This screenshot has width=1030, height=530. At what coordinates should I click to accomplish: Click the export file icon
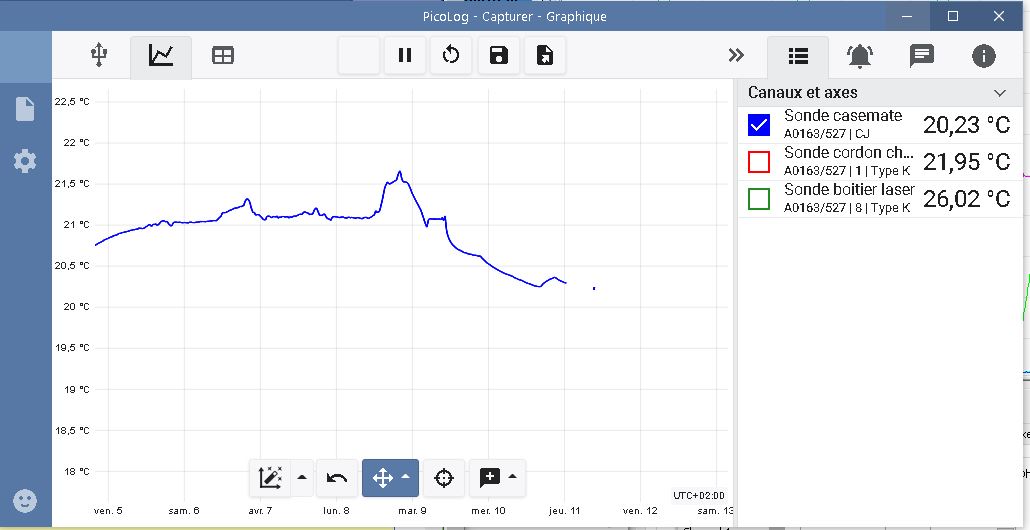pyautogui.click(x=544, y=56)
